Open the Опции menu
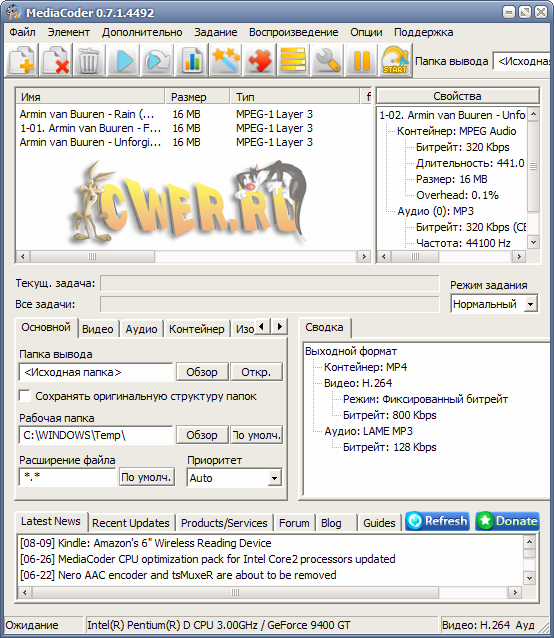The image size is (554, 638). [x=366, y=32]
